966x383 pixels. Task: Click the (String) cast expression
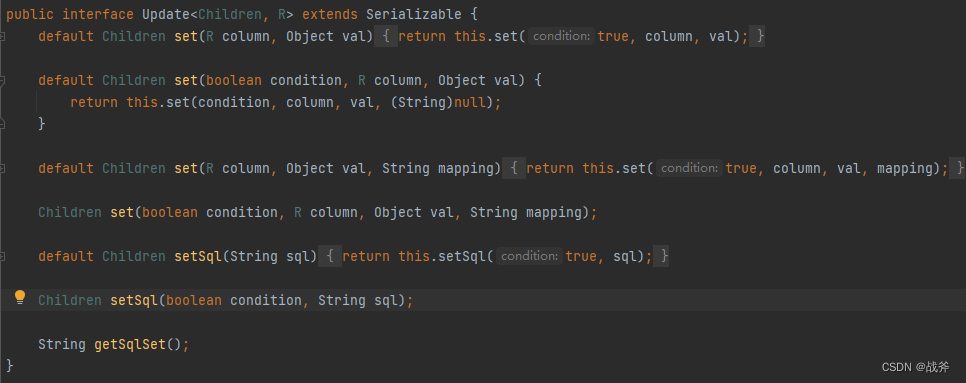[x=422, y=102]
